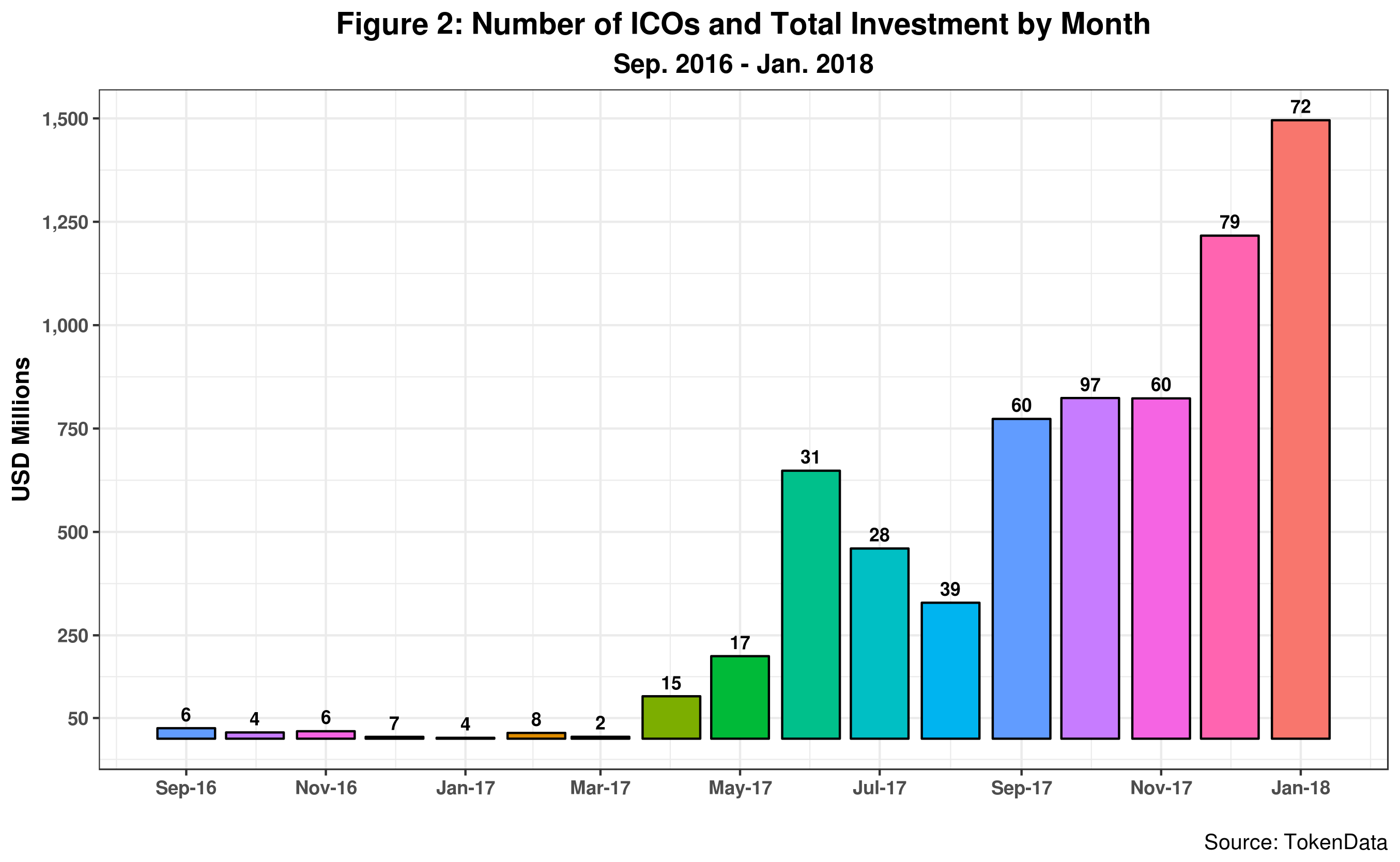Click the '1,500' y-axis tick label

point(66,119)
